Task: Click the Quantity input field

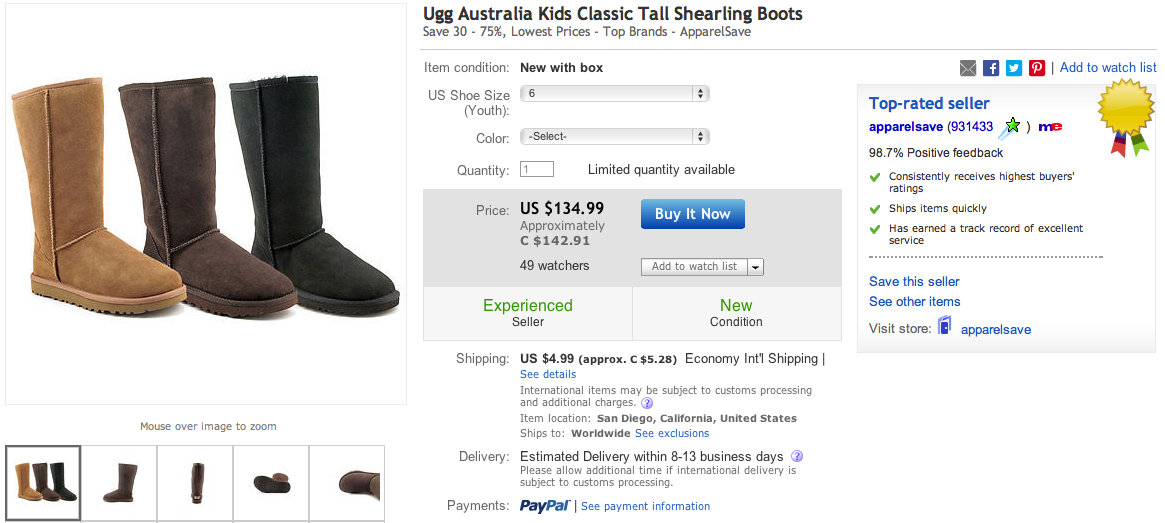Action: point(537,170)
